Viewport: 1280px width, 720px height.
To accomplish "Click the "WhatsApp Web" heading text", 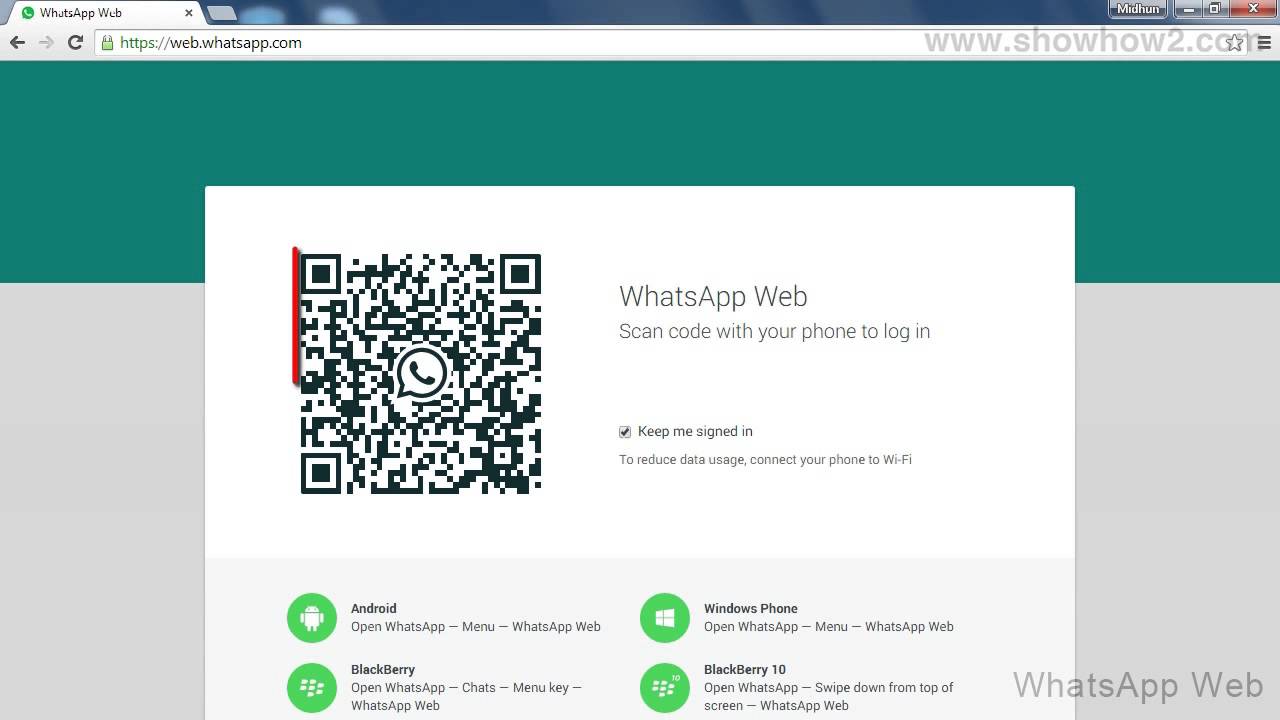I will (x=713, y=297).
